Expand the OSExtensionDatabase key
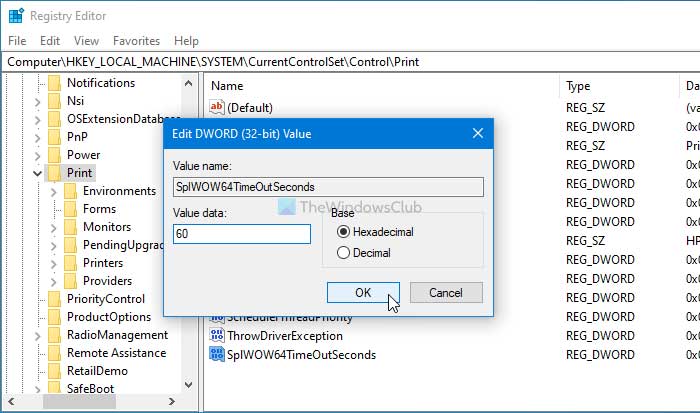The width and height of the screenshot is (700, 413). [x=38, y=120]
